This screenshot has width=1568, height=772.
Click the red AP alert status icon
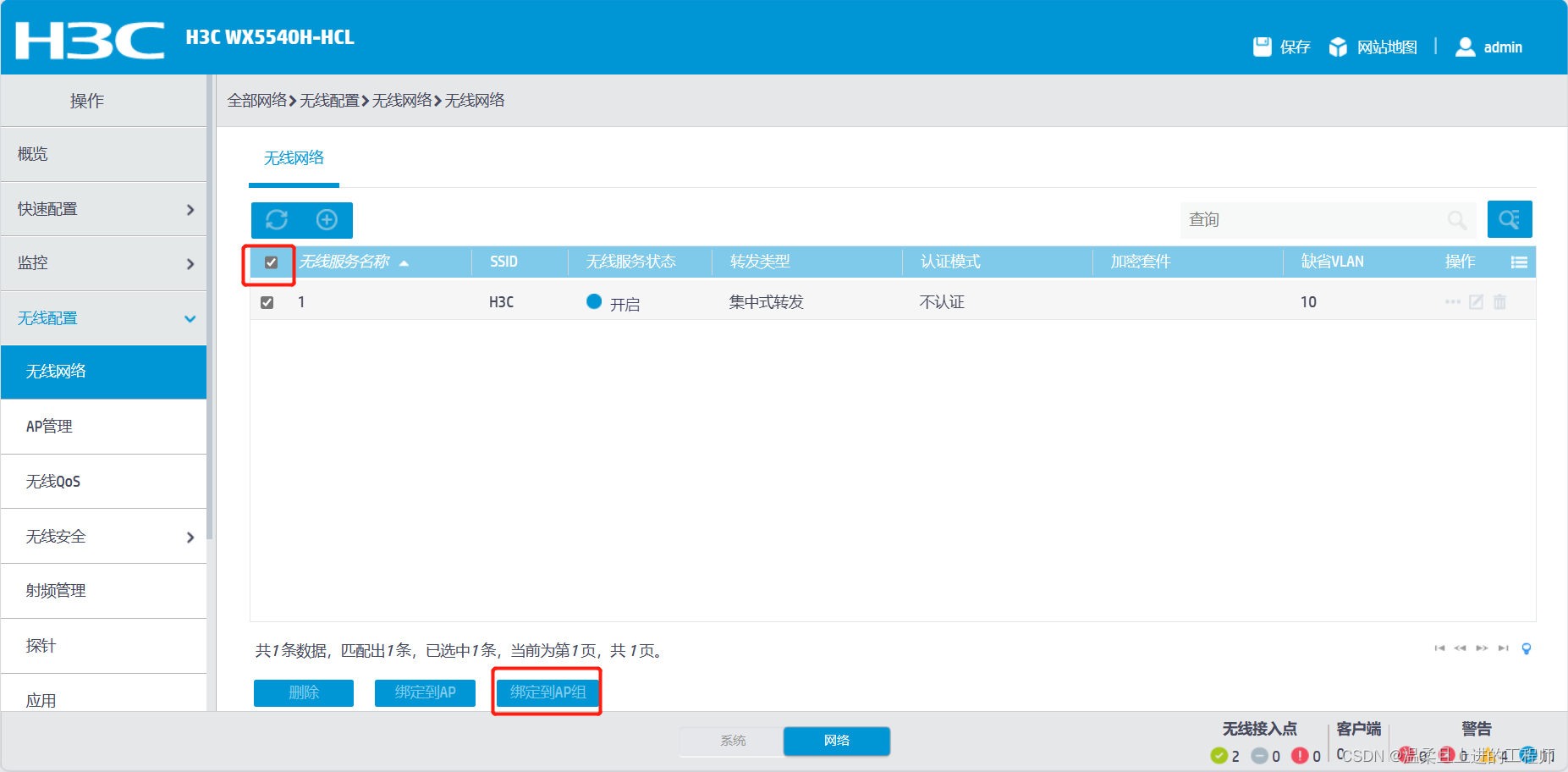tap(1300, 755)
